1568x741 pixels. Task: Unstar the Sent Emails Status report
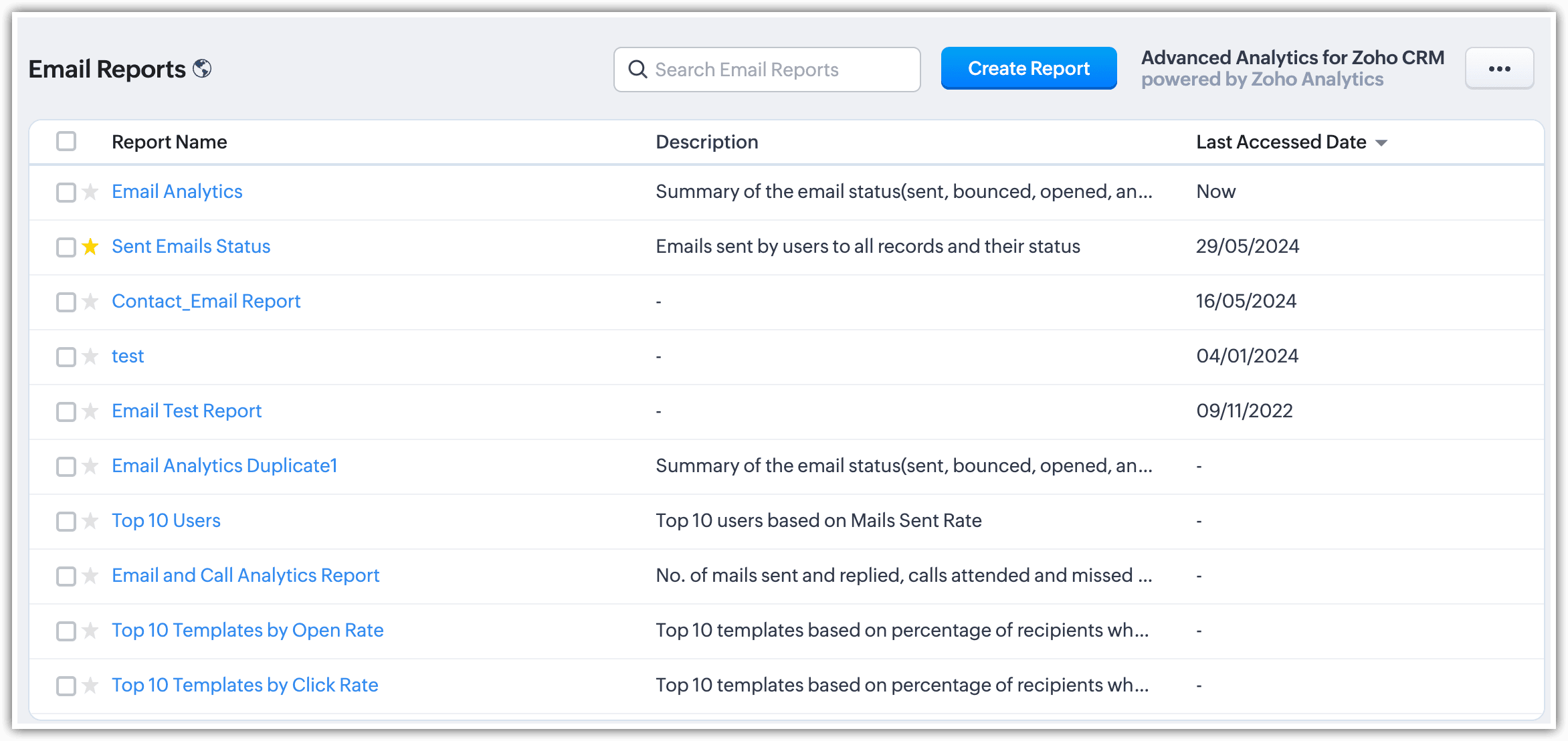[90, 247]
